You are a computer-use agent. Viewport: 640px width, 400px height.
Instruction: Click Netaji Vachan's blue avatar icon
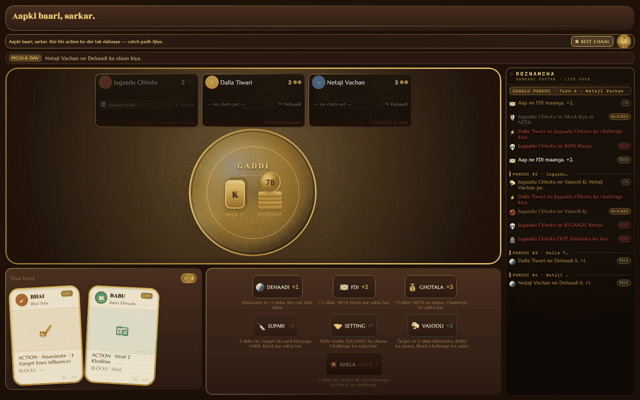[x=318, y=82]
